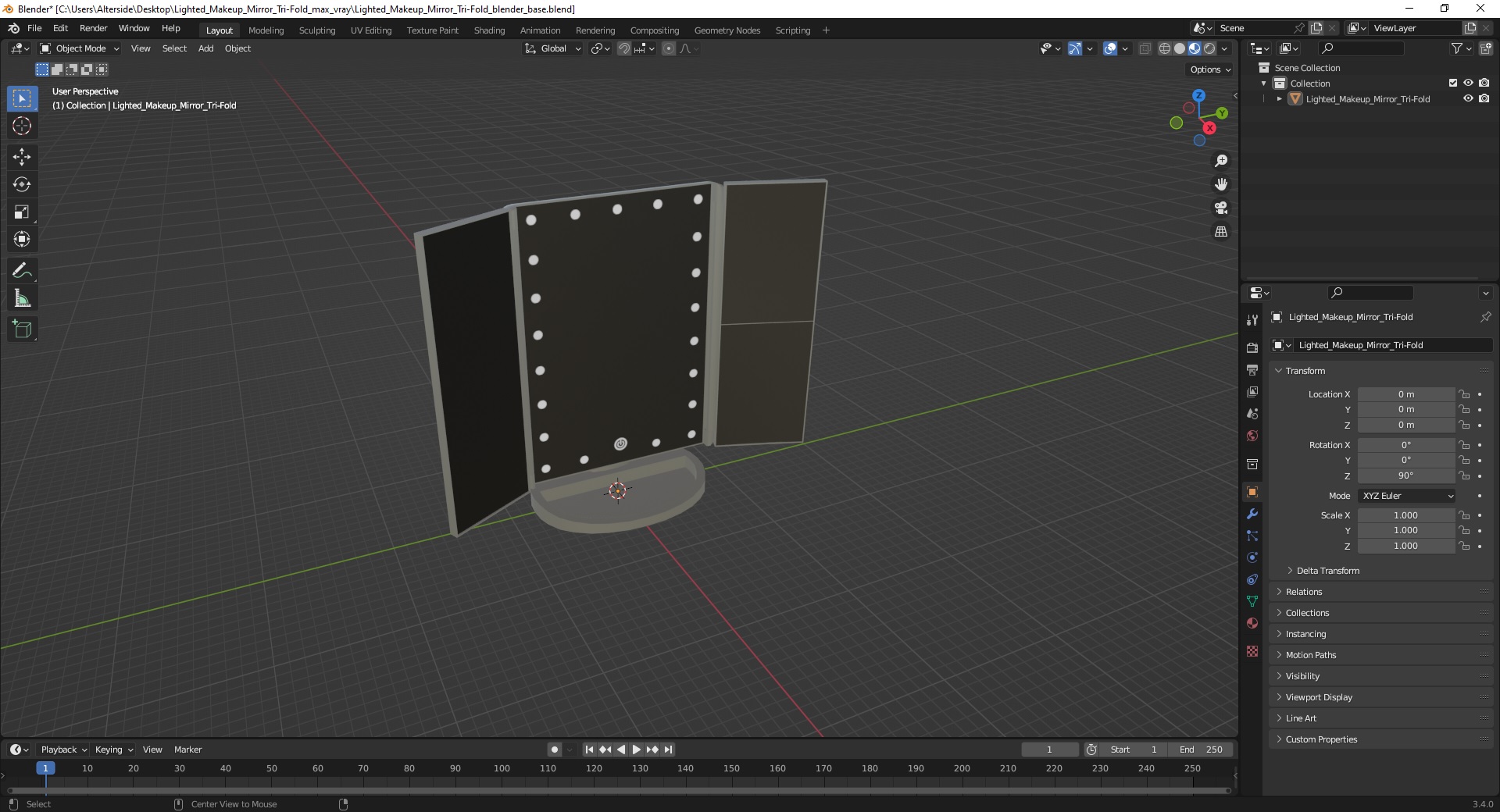1500x812 pixels.
Task: Toggle Lock Scale Y
Action: tap(1464, 530)
